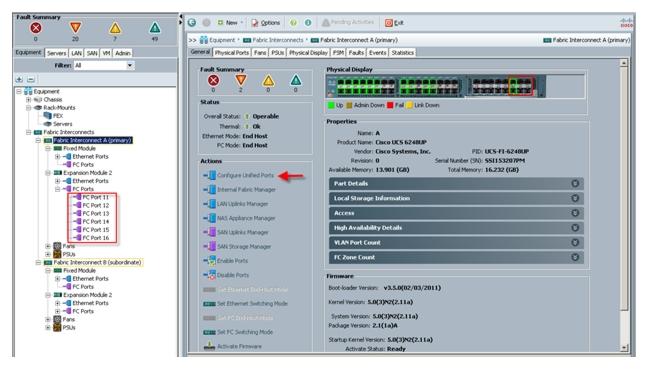This screenshot has width=649, height=370.
Task: Open the Events tab
Action: pyautogui.click(x=377, y=53)
